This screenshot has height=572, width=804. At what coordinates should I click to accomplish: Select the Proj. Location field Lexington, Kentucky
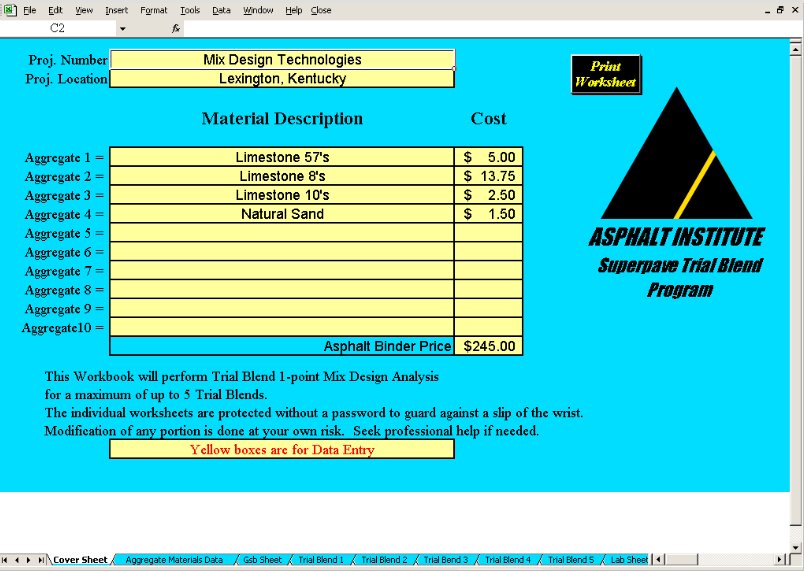(282, 78)
